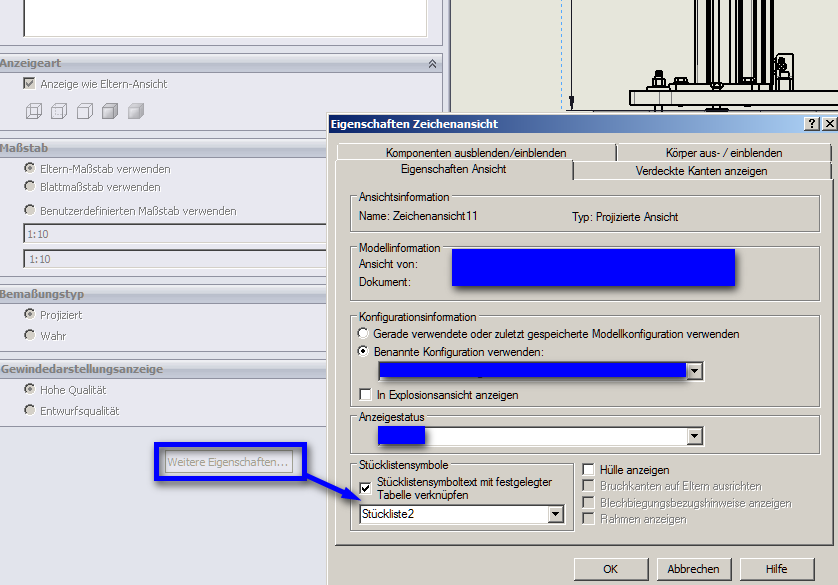Click the lower 1:10 scale field
This screenshot has height=585, width=838.
175,259
